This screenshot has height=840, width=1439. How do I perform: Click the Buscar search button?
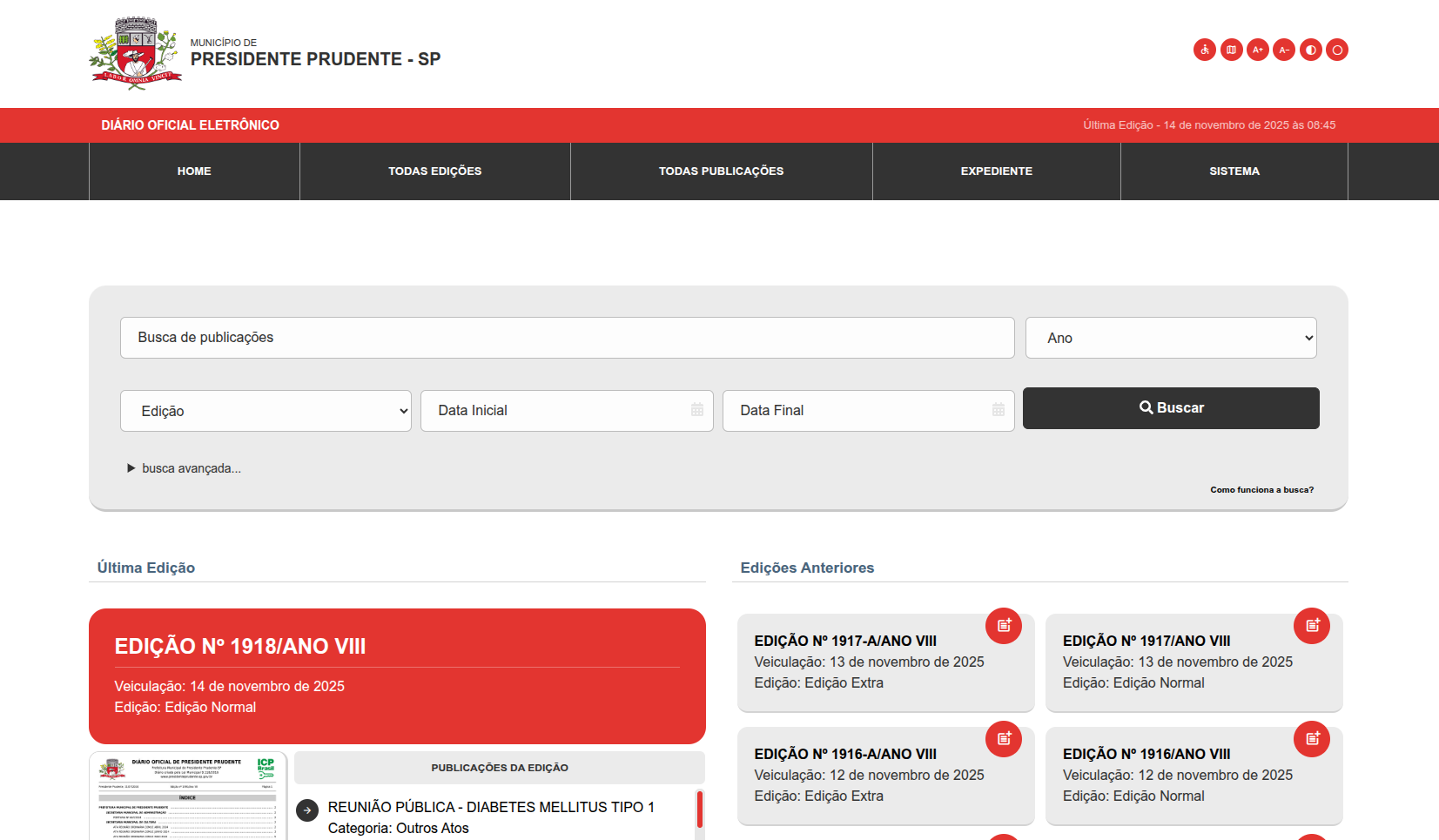point(1171,408)
